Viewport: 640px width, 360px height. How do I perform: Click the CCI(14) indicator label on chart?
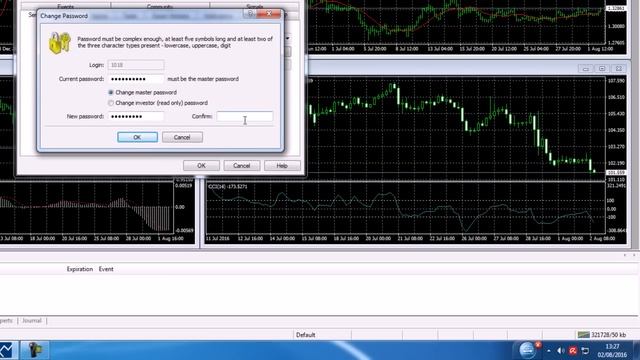point(228,187)
